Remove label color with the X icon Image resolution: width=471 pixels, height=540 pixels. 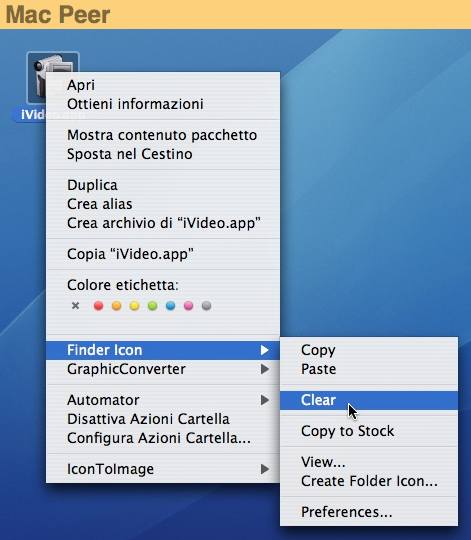(75, 305)
